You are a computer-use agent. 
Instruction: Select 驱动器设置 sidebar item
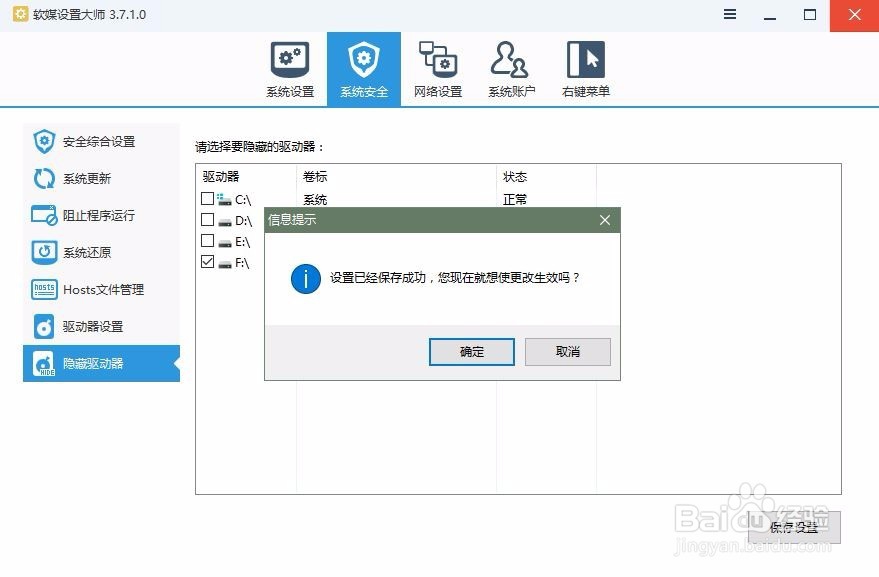coord(101,326)
